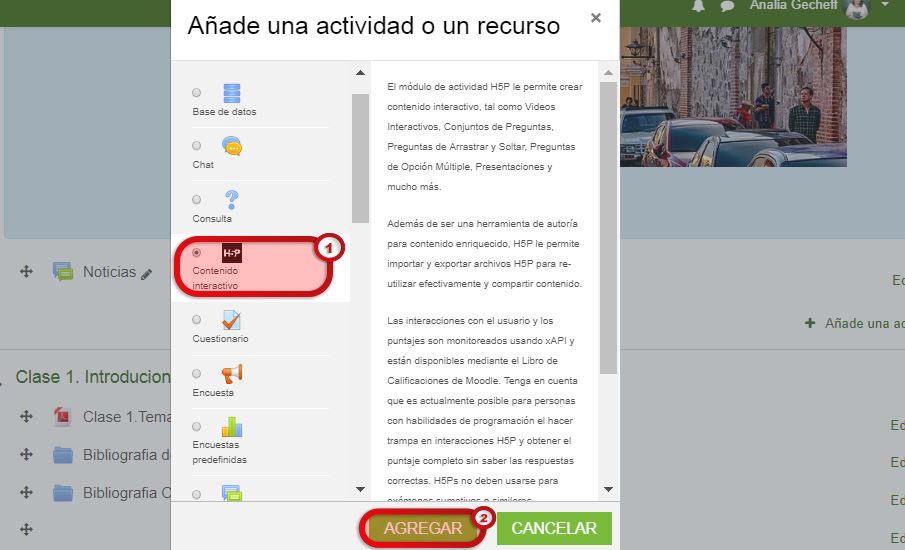905x550 pixels.
Task: Click activity list scroll down arrow
Action: click(x=360, y=489)
